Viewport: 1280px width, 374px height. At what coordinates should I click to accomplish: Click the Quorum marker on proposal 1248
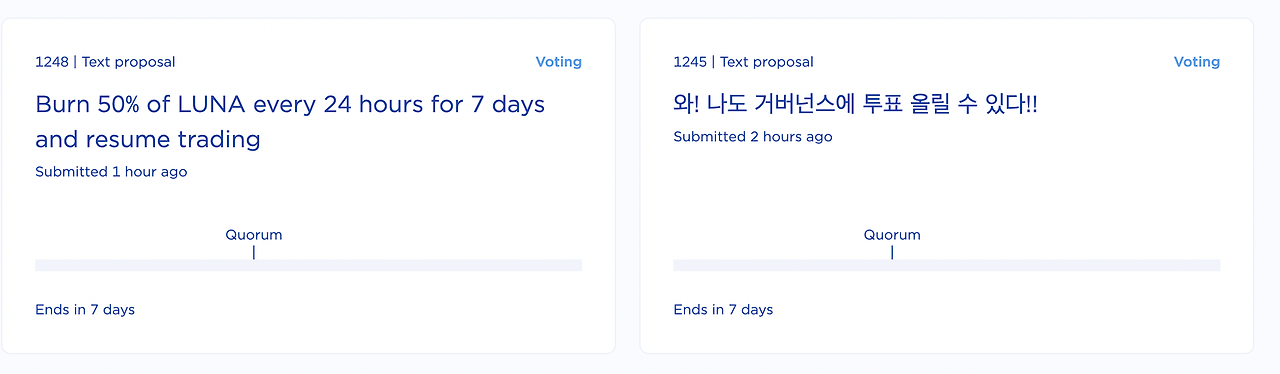coord(254,253)
